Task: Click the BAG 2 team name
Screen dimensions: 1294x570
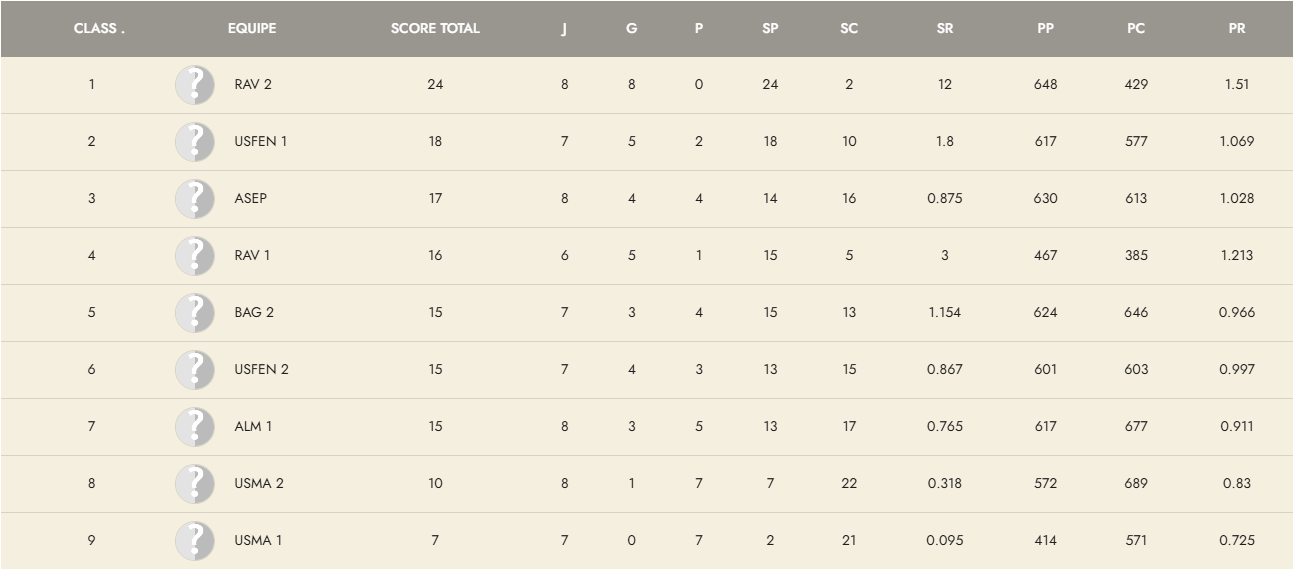Action: tap(254, 313)
